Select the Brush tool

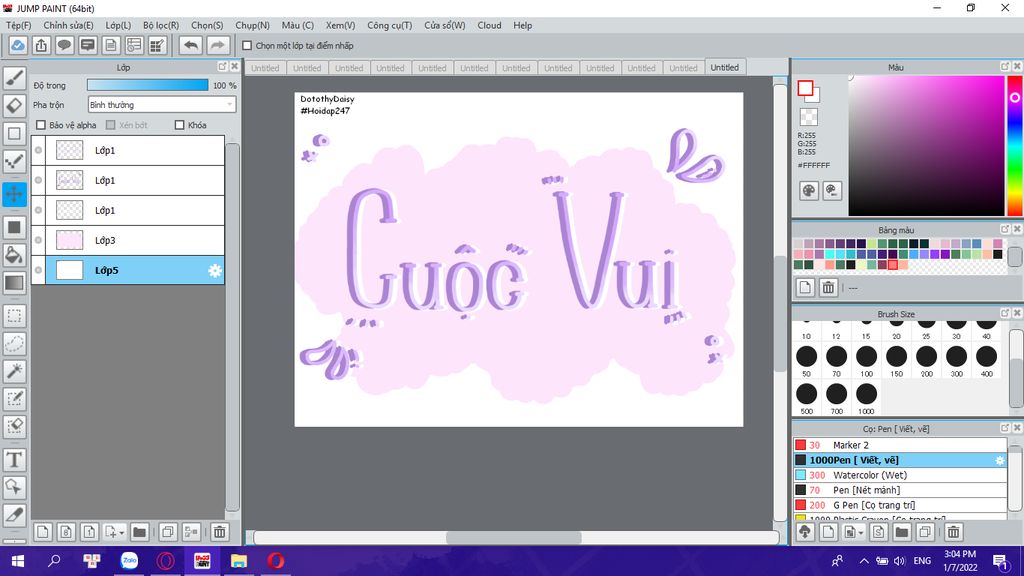14,78
